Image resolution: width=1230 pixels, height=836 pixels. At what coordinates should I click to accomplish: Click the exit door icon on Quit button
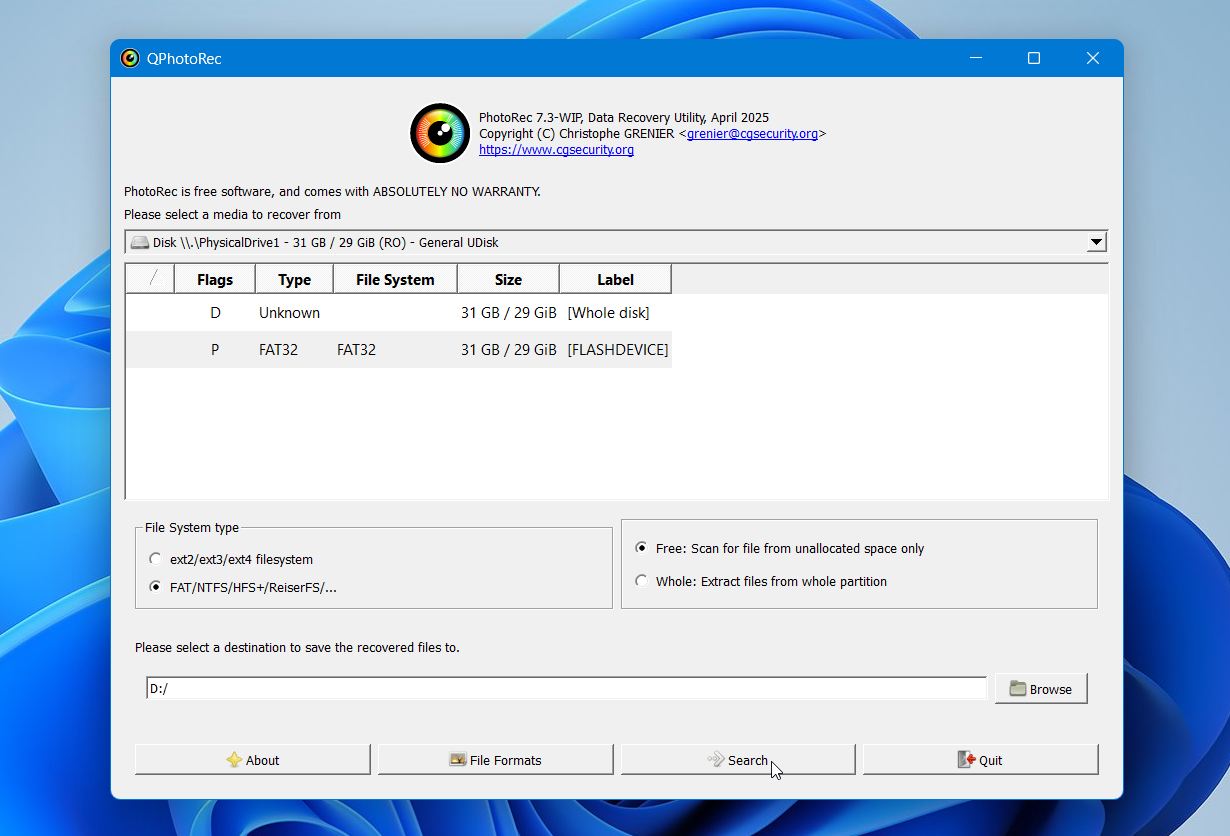click(x=966, y=760)
